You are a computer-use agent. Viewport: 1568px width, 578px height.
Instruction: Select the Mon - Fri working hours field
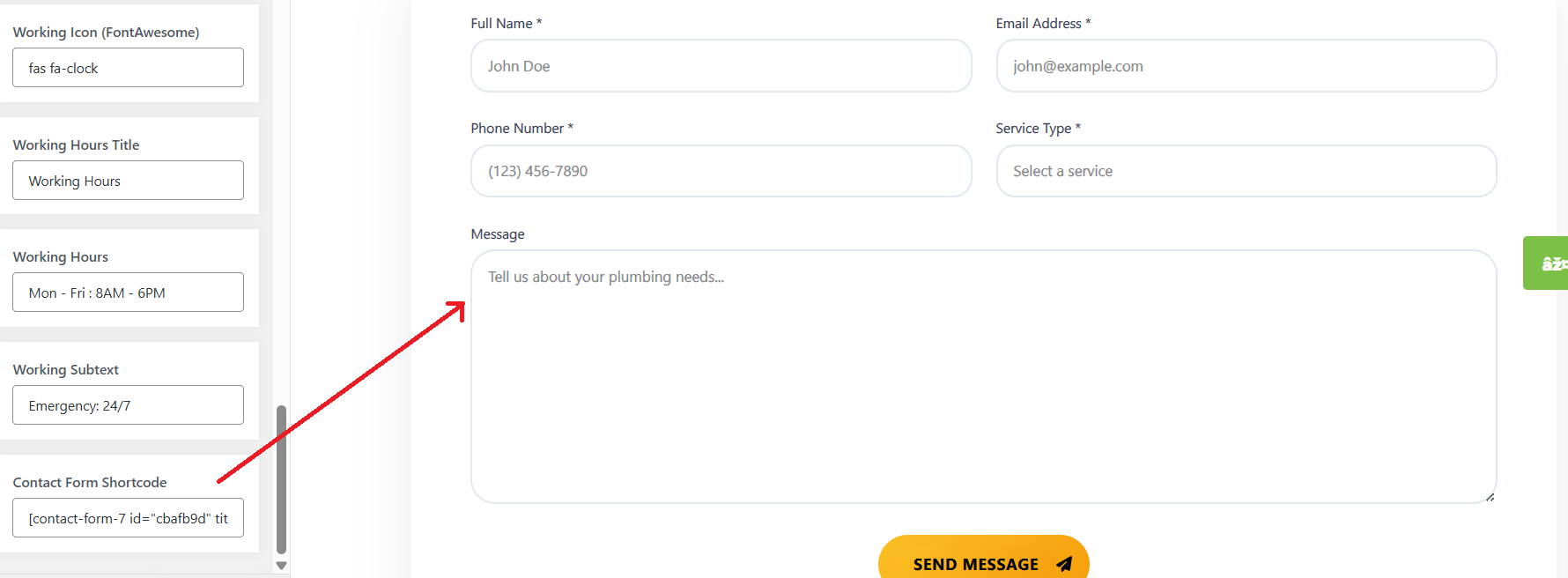[x=128, y=293]
